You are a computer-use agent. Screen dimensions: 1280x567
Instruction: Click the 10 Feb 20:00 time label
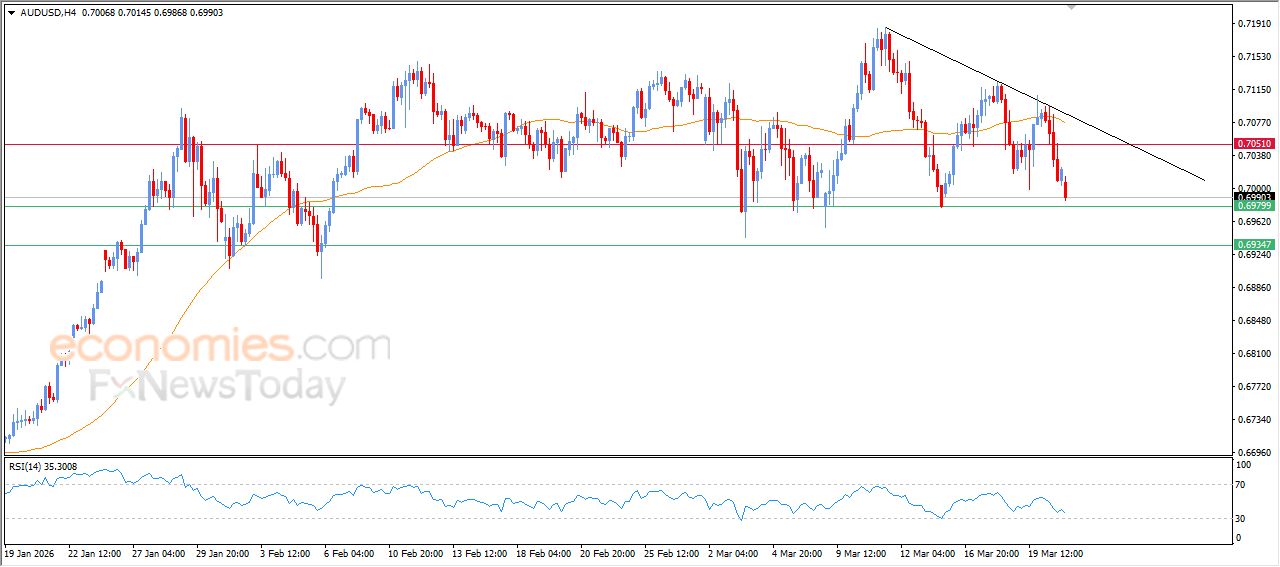point(415,553)
